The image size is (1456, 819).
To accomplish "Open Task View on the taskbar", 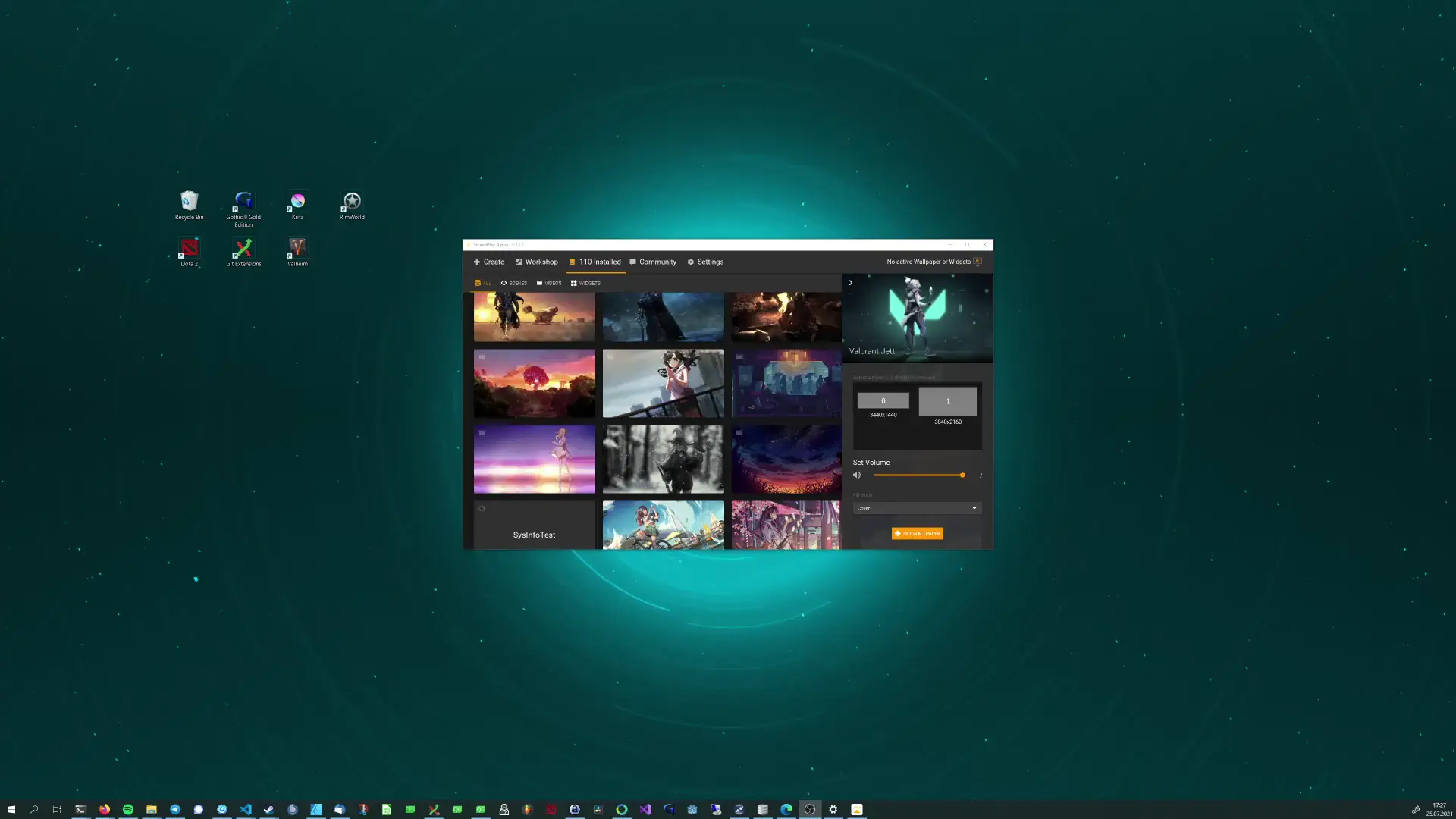I will pos(57,809).
